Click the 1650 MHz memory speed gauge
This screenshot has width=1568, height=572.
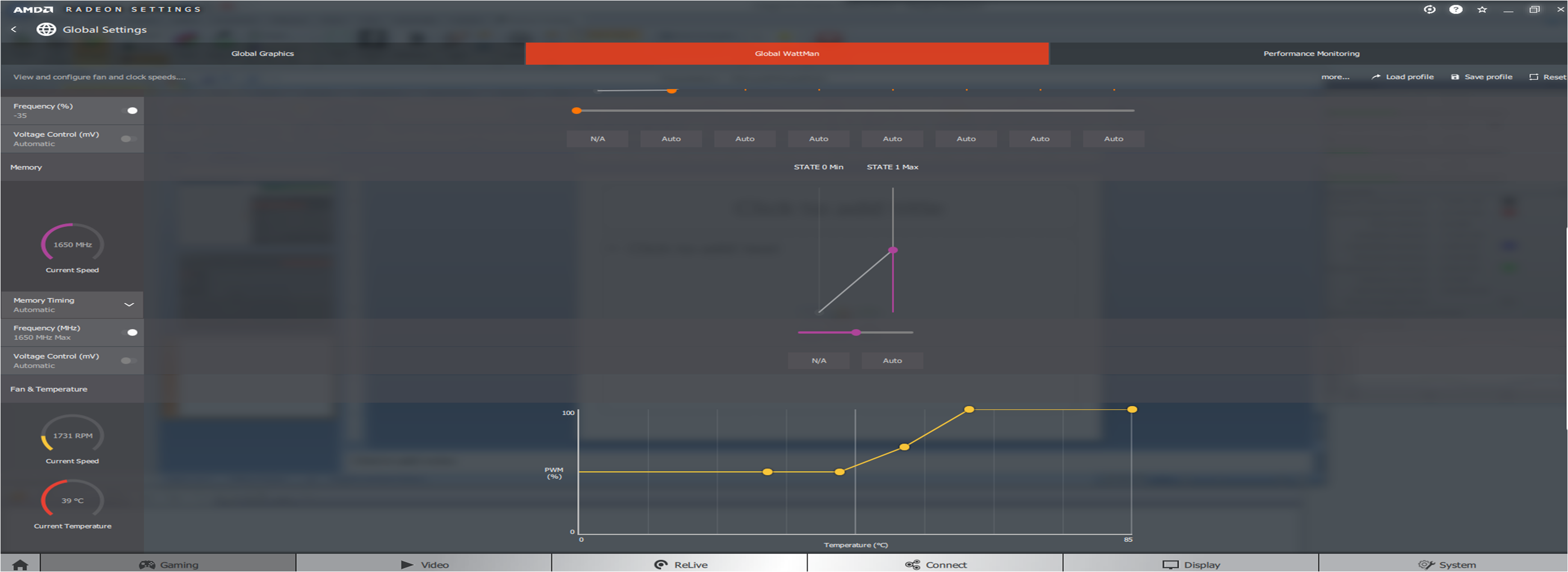coord(72,243)
